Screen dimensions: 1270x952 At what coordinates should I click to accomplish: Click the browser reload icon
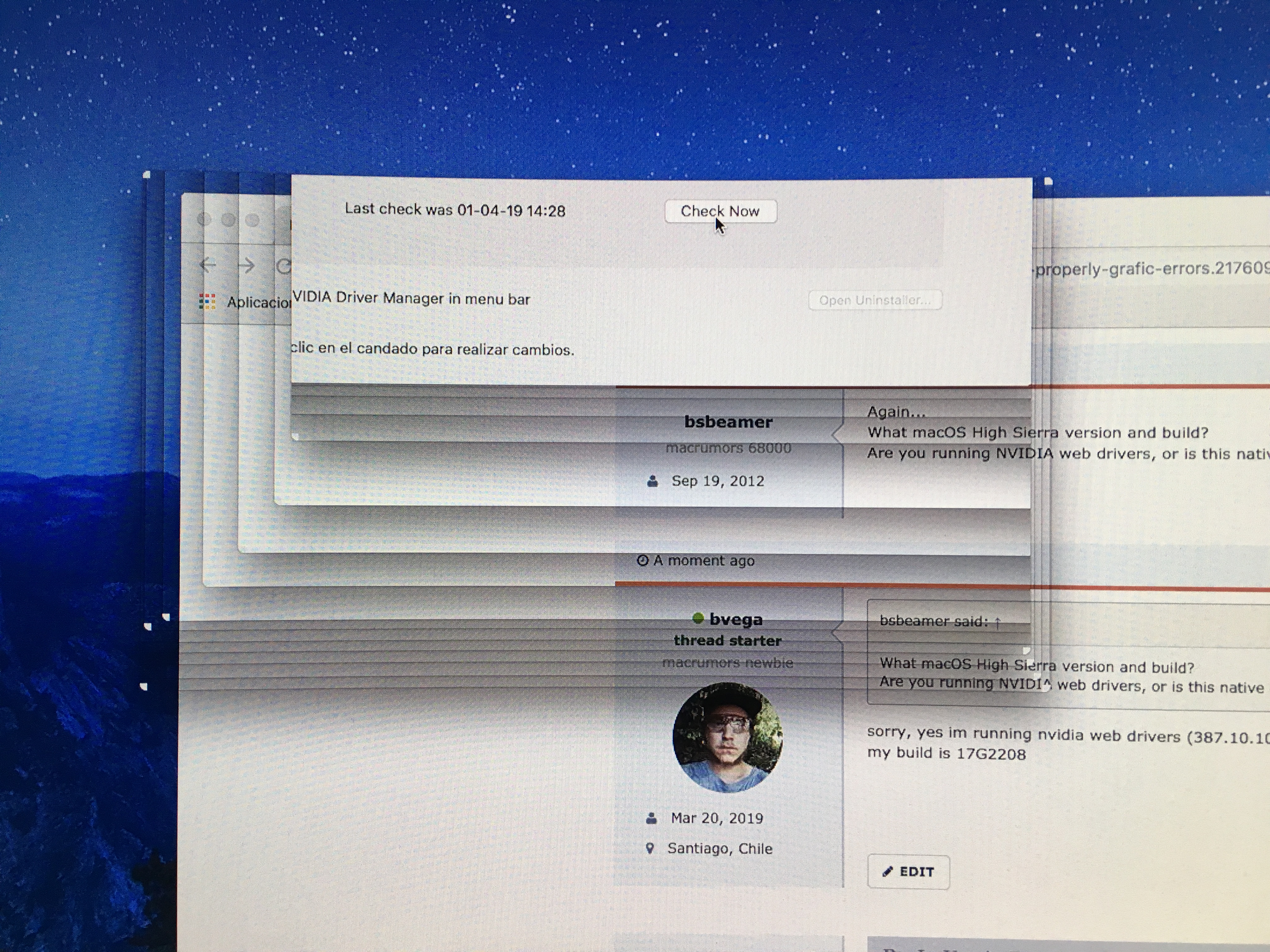coord(283,266)
